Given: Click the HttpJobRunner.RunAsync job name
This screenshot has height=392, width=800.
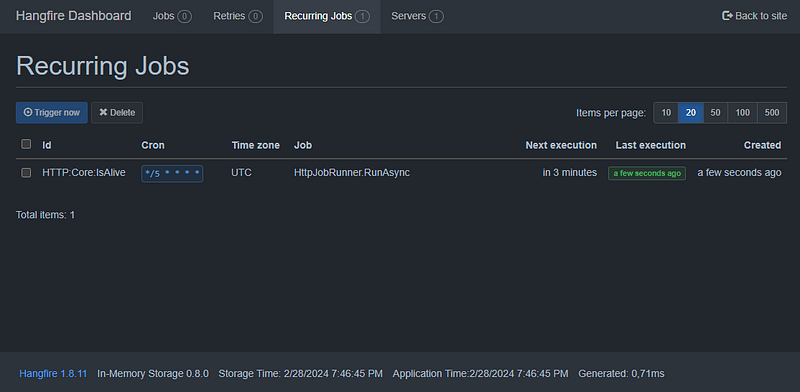Looking at the screenshot, I should [x=352, y=173].
